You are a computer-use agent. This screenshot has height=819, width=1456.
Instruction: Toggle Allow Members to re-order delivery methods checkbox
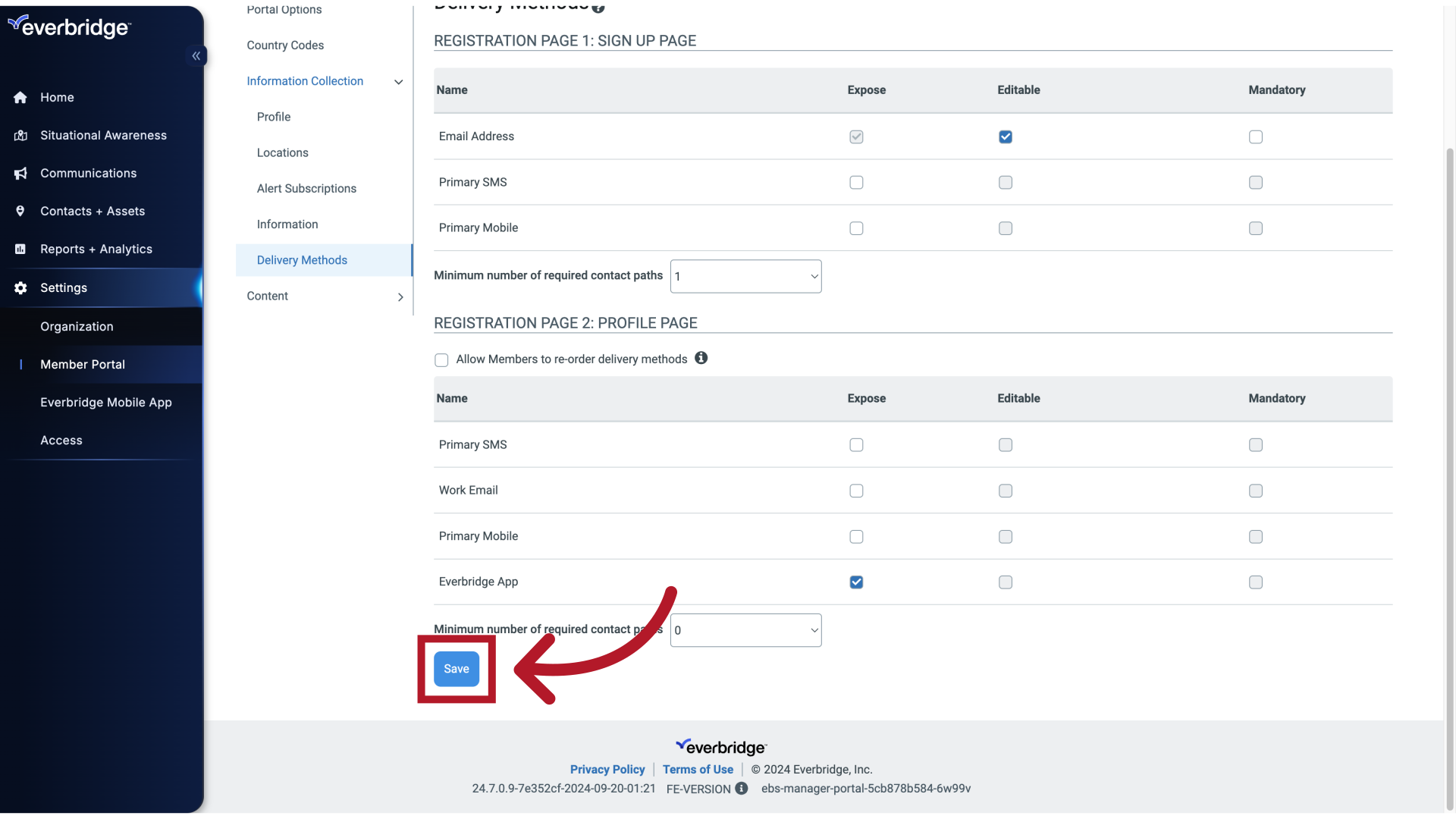coord(441,359)
